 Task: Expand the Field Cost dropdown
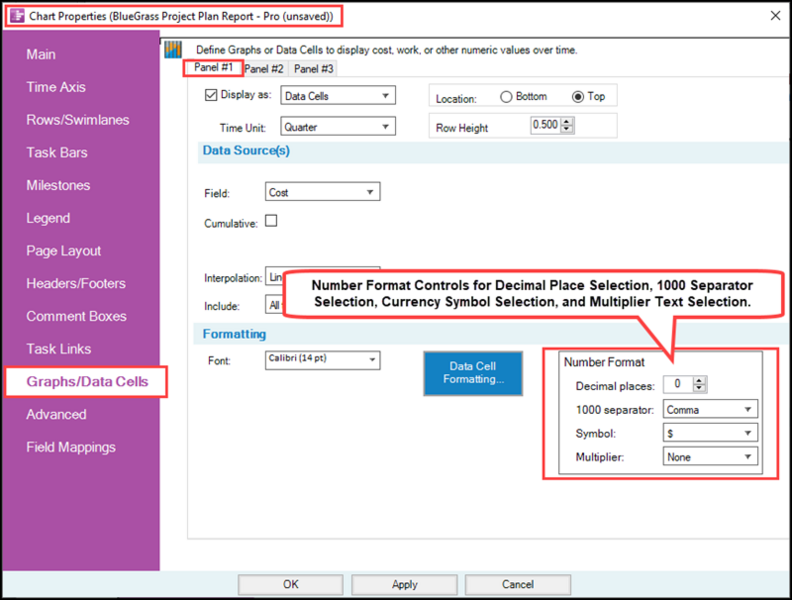point(322,192)
